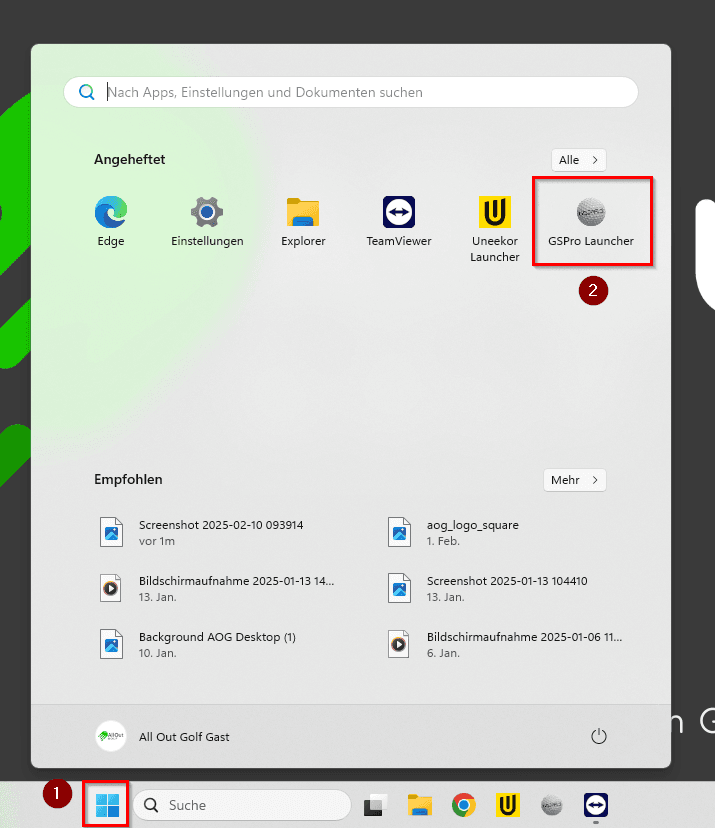Open the aog_logo_square file icon
The height and width of the screenshot is (828, 715).
click(x=399, y=532)
